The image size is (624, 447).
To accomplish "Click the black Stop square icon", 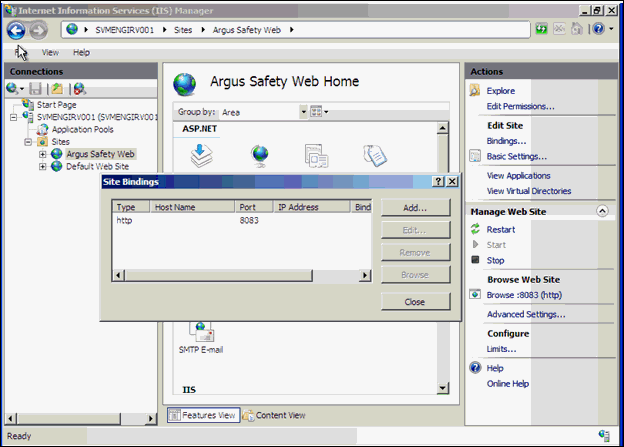I will [475, 260].
